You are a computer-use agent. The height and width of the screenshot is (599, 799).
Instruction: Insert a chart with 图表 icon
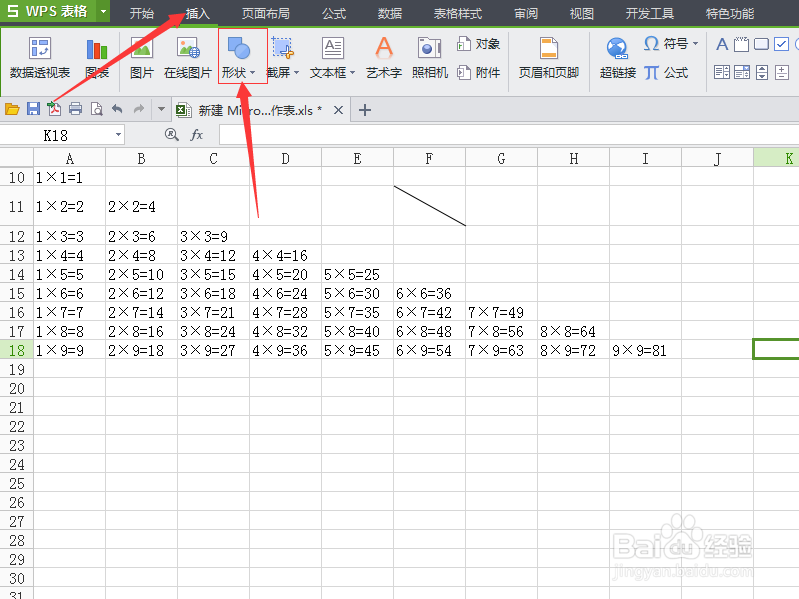tap(97, 58)
